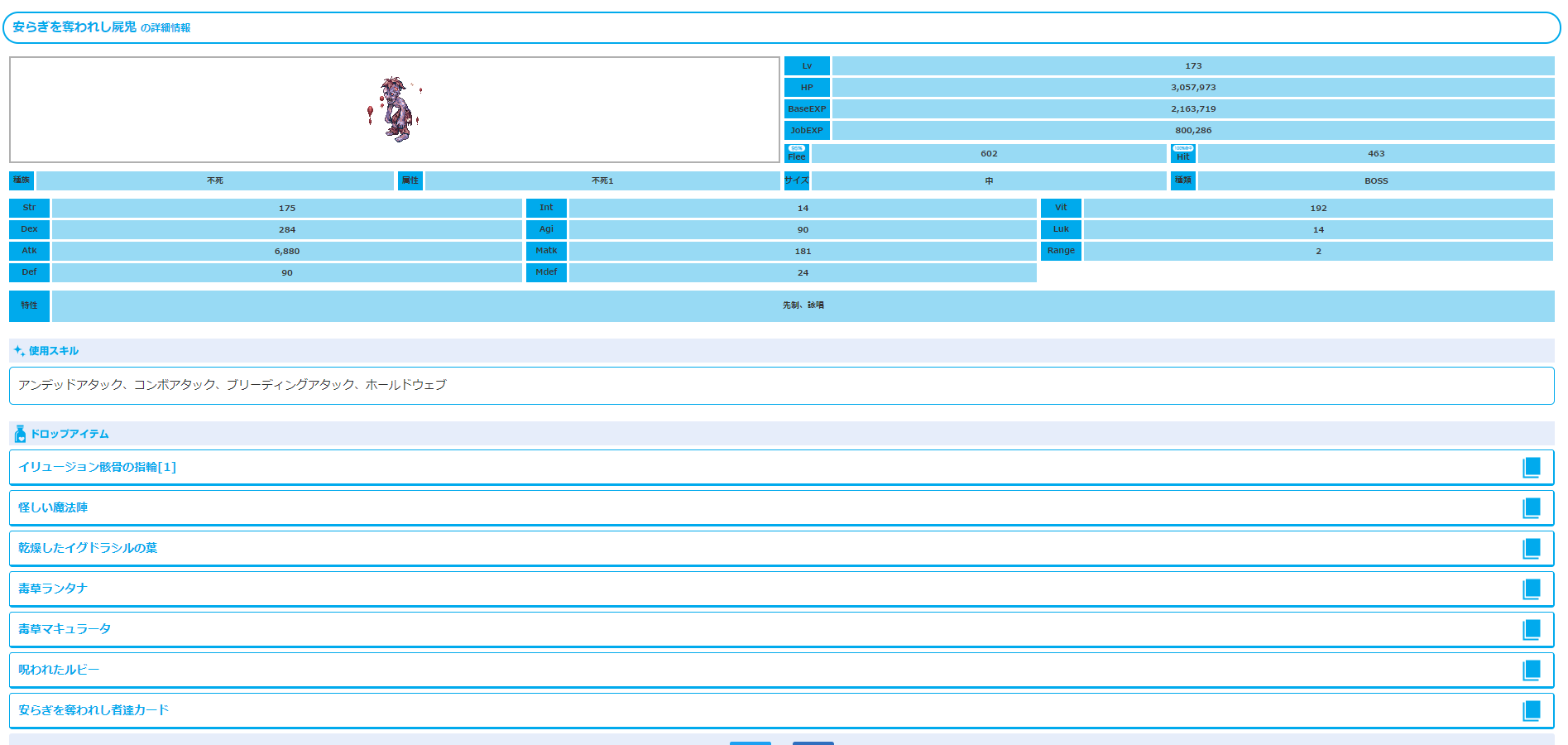Open the book icon on 毒草マキュラータ row
This screenshot has width=1568, height=745.
1531,630
